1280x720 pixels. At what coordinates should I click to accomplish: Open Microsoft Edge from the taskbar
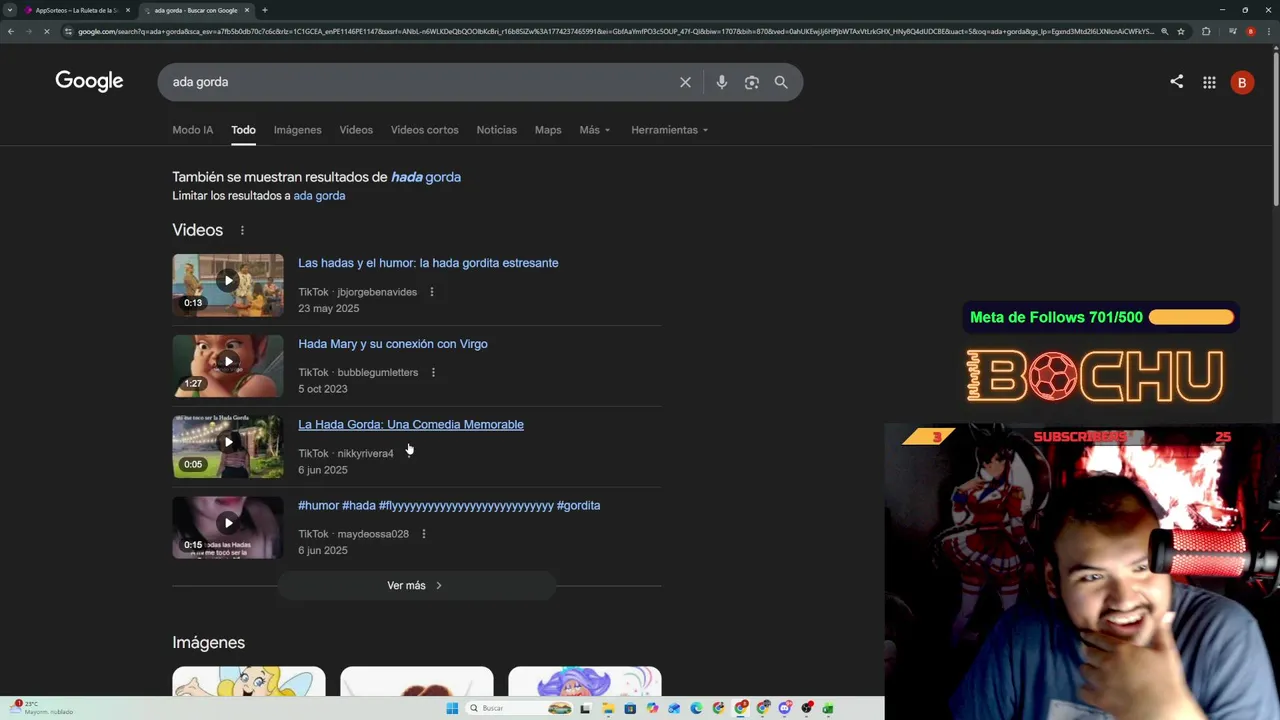pyautogui.click(x=696, y=708)
